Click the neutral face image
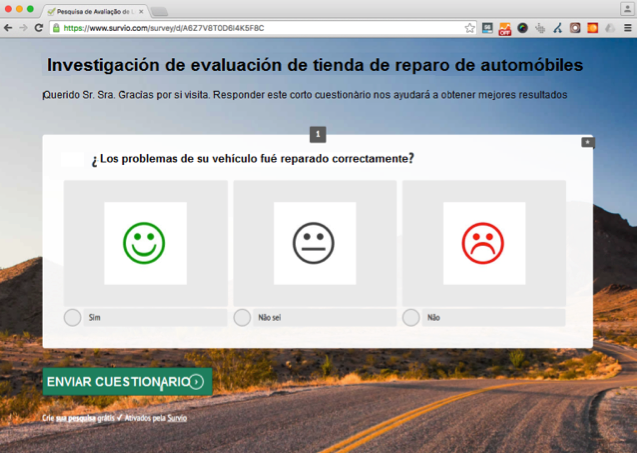639x453 pixels. click(314, 243)
